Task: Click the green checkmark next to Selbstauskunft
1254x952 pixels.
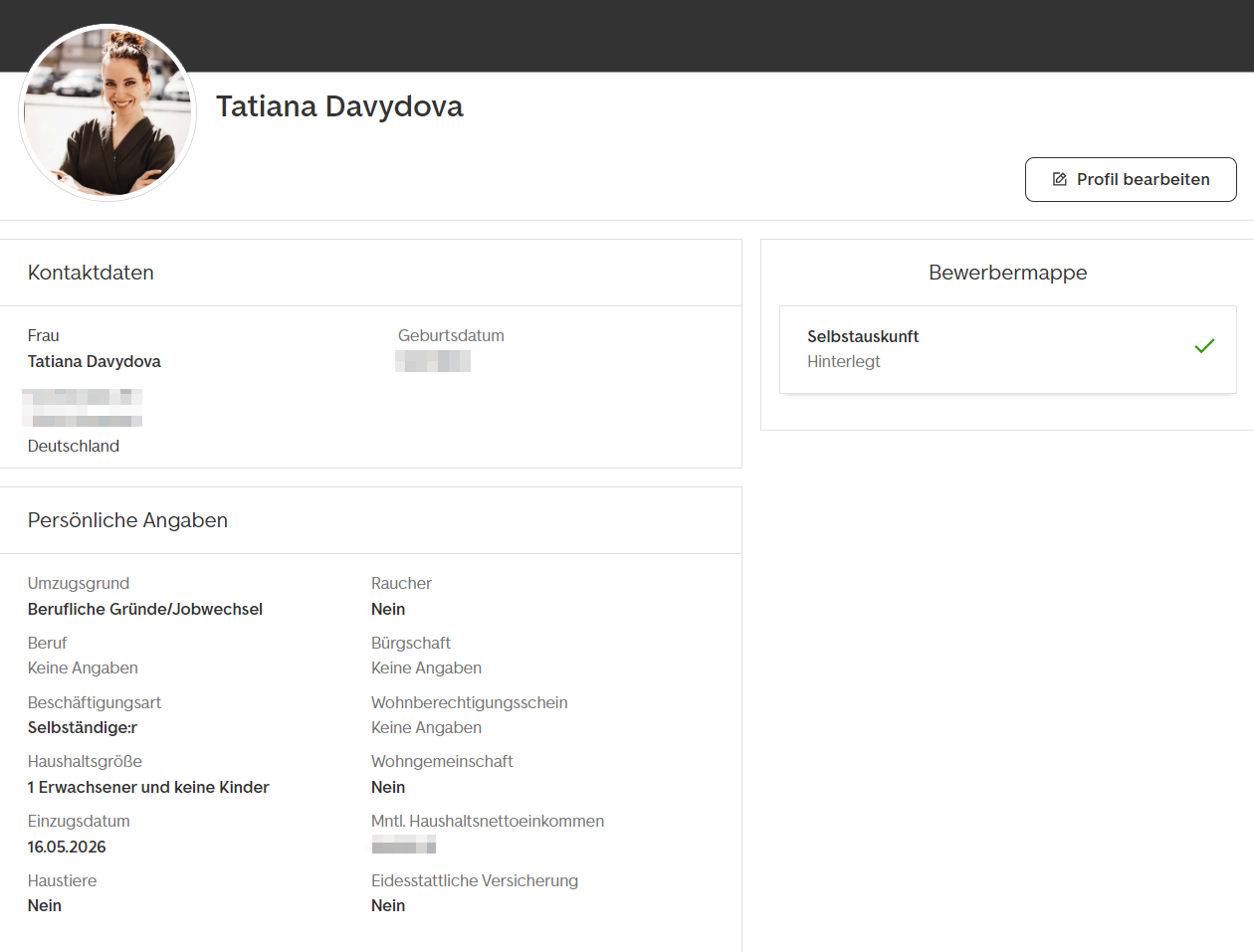Action: (1204, 346)
